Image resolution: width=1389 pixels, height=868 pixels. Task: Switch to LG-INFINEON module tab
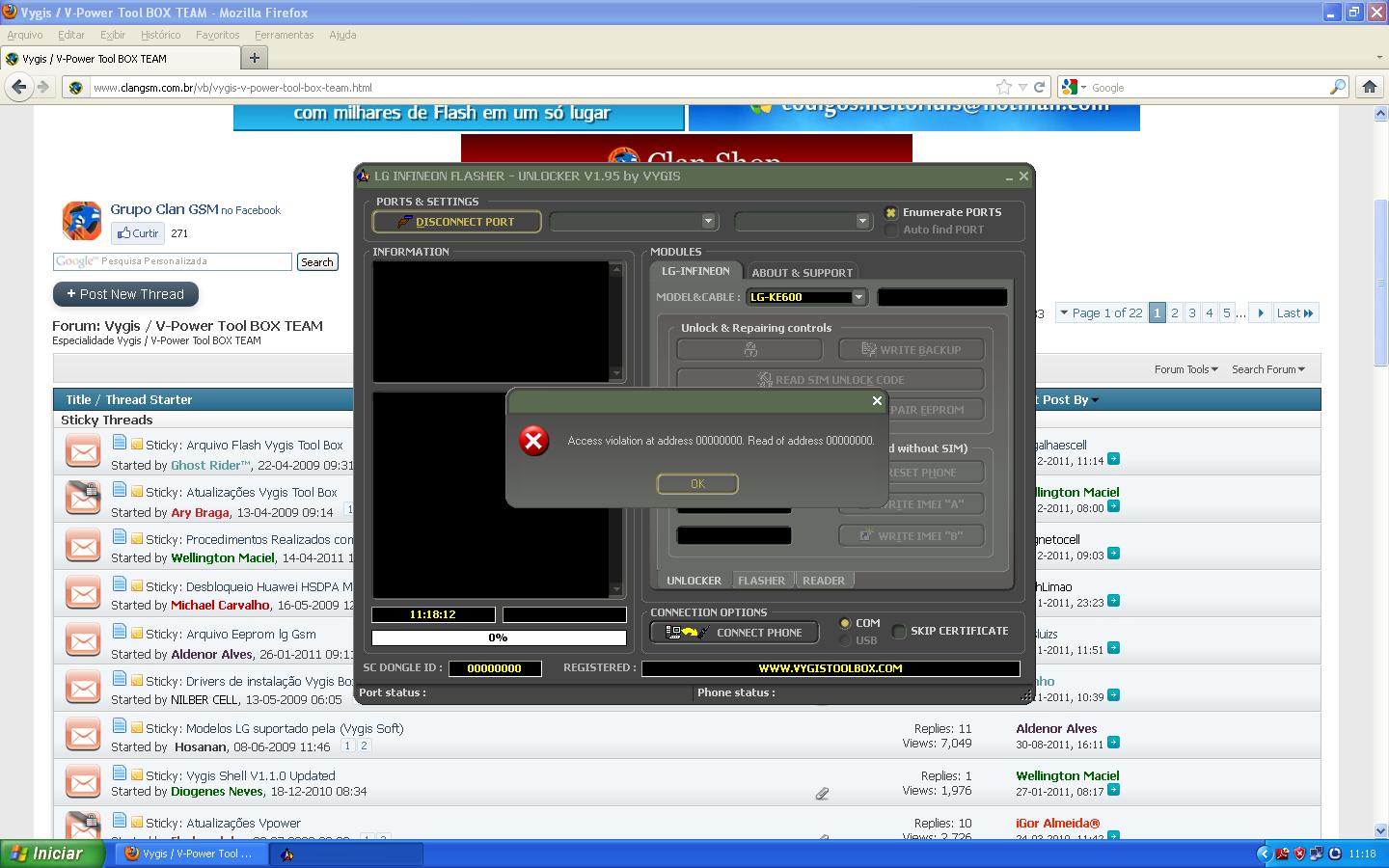coord(695,271)
